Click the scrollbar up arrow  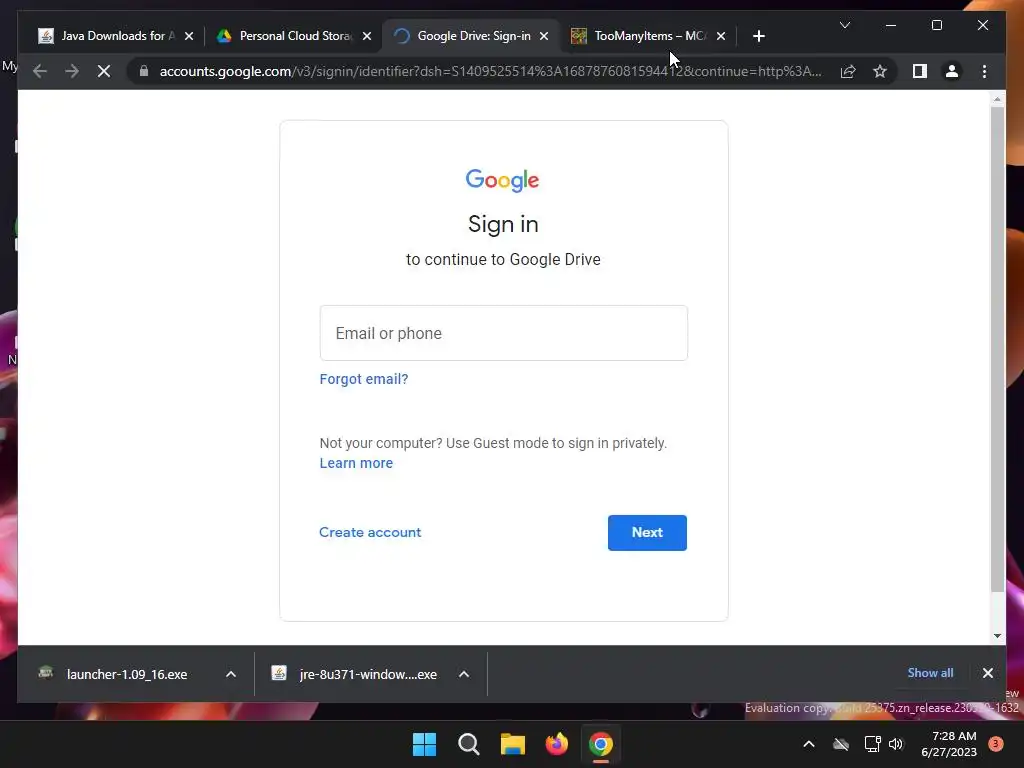[997, 99]
